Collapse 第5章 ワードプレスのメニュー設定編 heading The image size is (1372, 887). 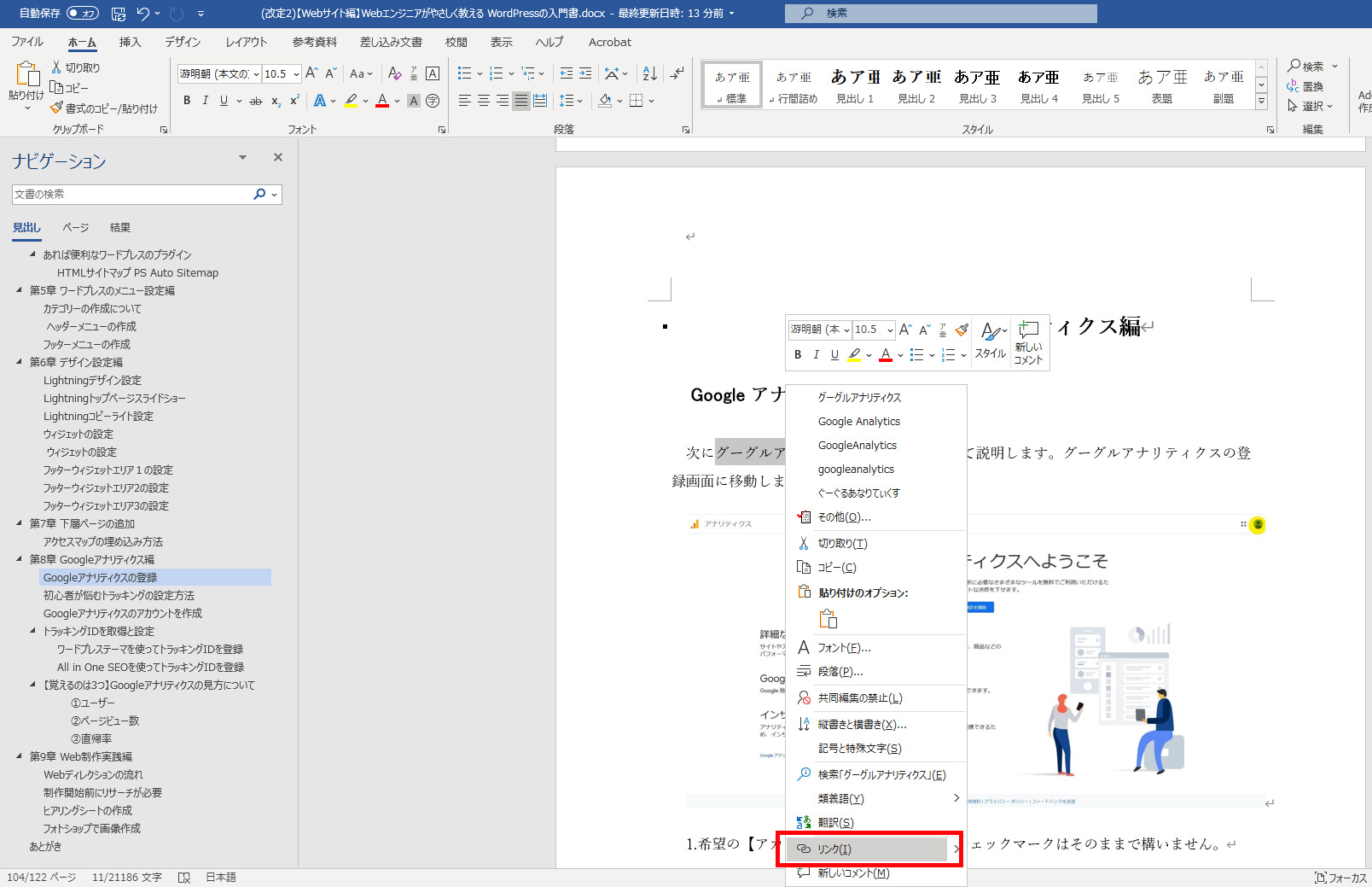19,290
